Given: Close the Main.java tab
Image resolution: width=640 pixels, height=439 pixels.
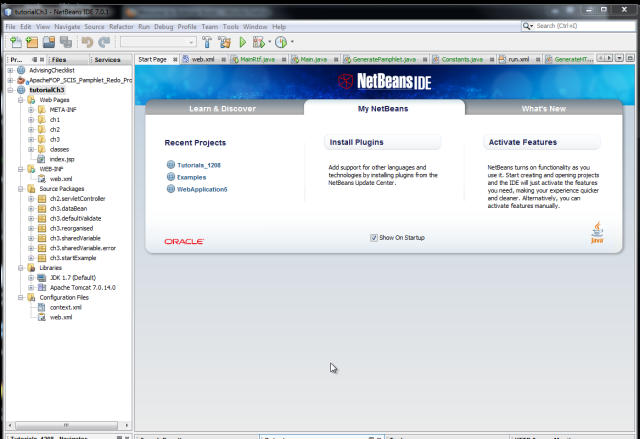Looking at the screenshot, I should tap(336, 60).
